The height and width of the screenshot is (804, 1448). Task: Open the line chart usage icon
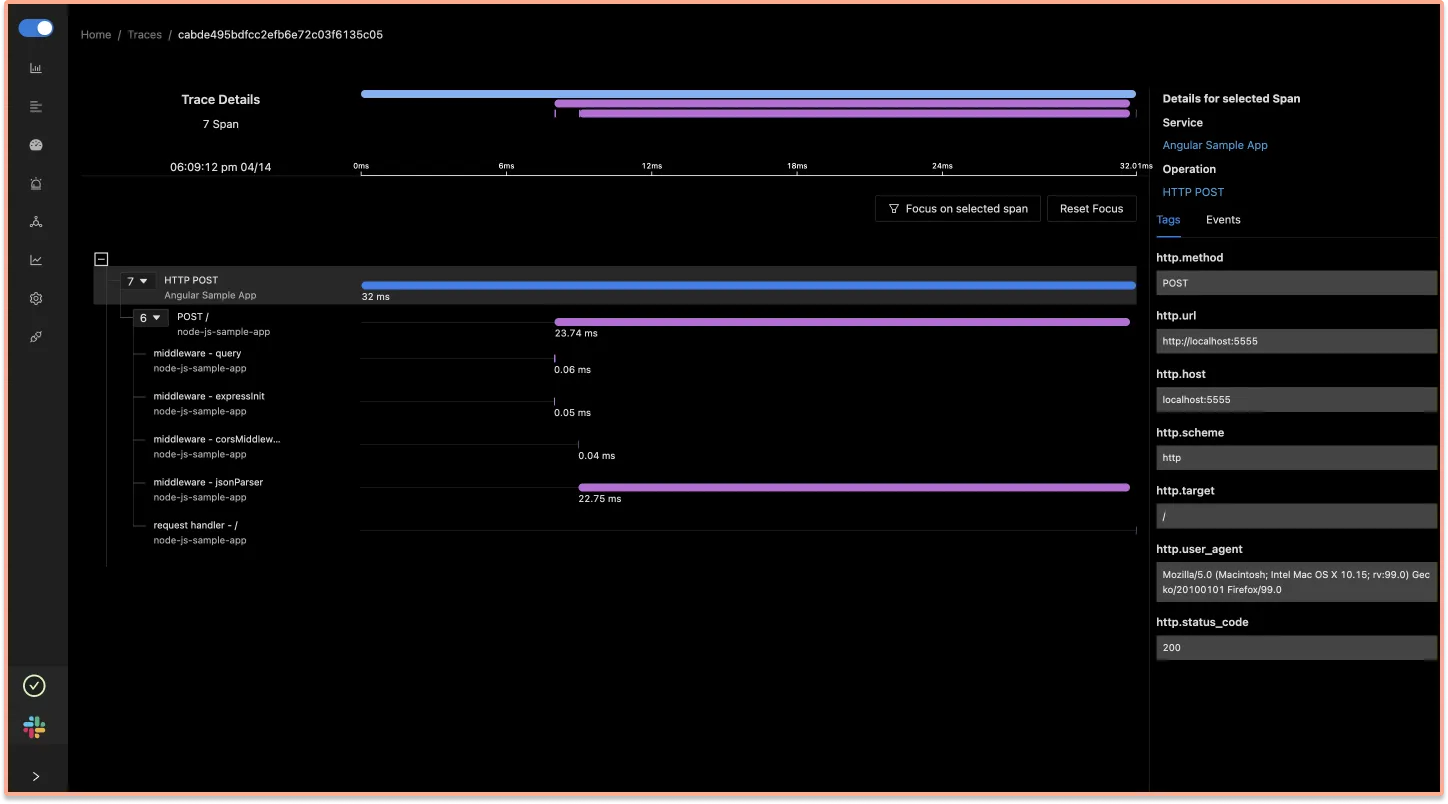pyautogui.click(x=36, y=260)
